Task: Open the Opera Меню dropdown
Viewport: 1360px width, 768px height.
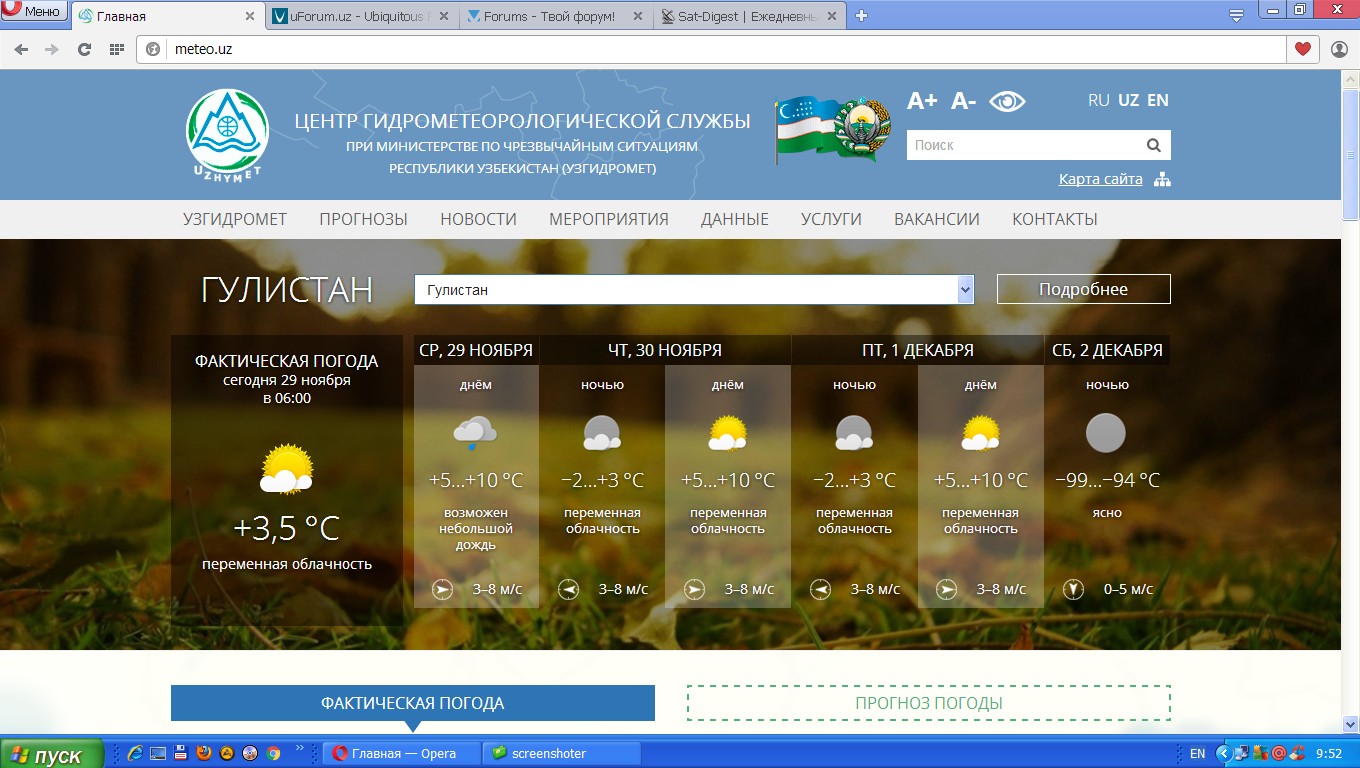Action: pyautogui.click(x=34, y=12)
